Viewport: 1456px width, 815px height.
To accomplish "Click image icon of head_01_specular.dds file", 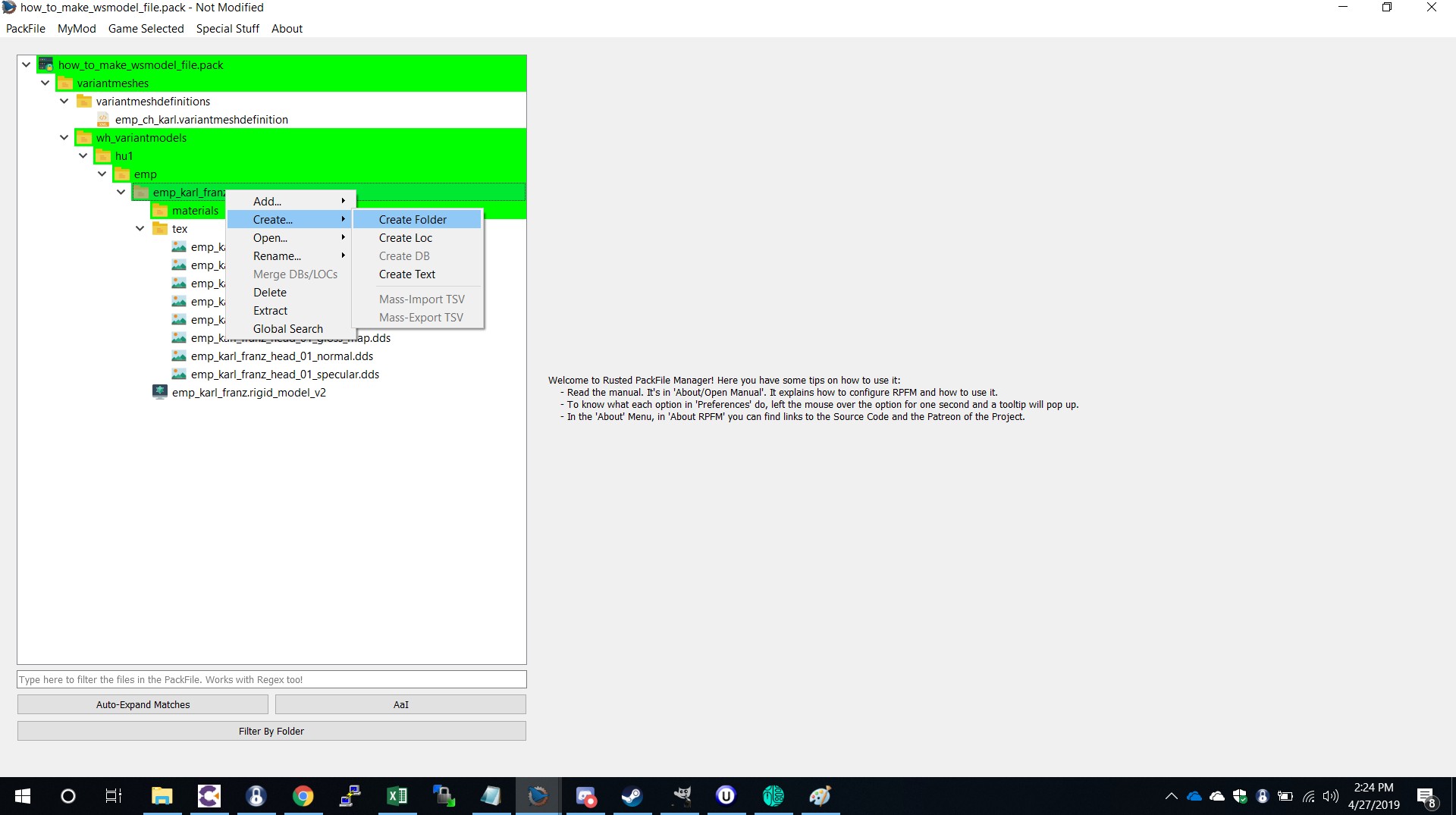I will (179, 375).
